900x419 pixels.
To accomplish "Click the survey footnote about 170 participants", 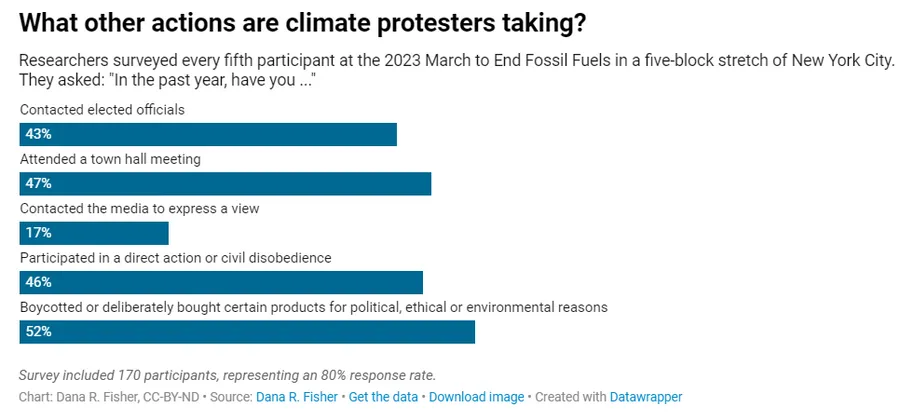I will coord(227,375).
